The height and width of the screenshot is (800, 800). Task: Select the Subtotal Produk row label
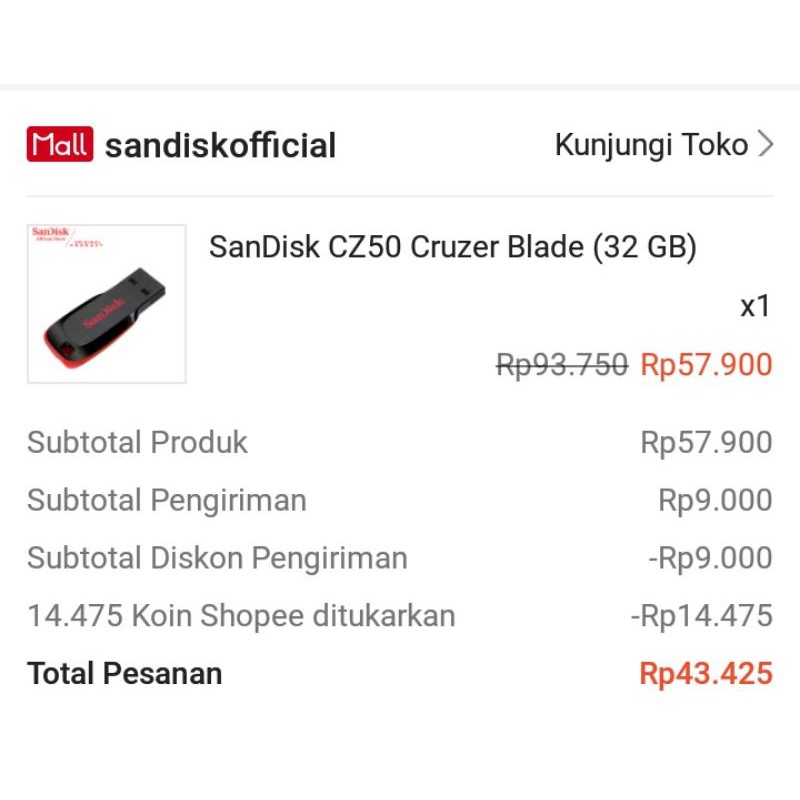point(137,442)
